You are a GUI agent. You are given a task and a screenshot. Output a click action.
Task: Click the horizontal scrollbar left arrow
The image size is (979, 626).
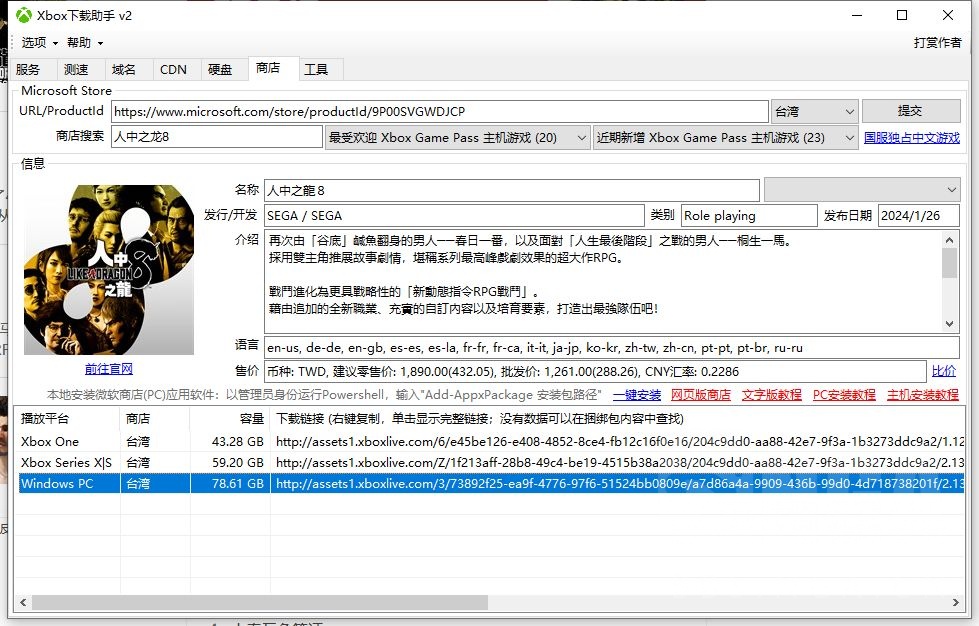click(x=23, y=602)
